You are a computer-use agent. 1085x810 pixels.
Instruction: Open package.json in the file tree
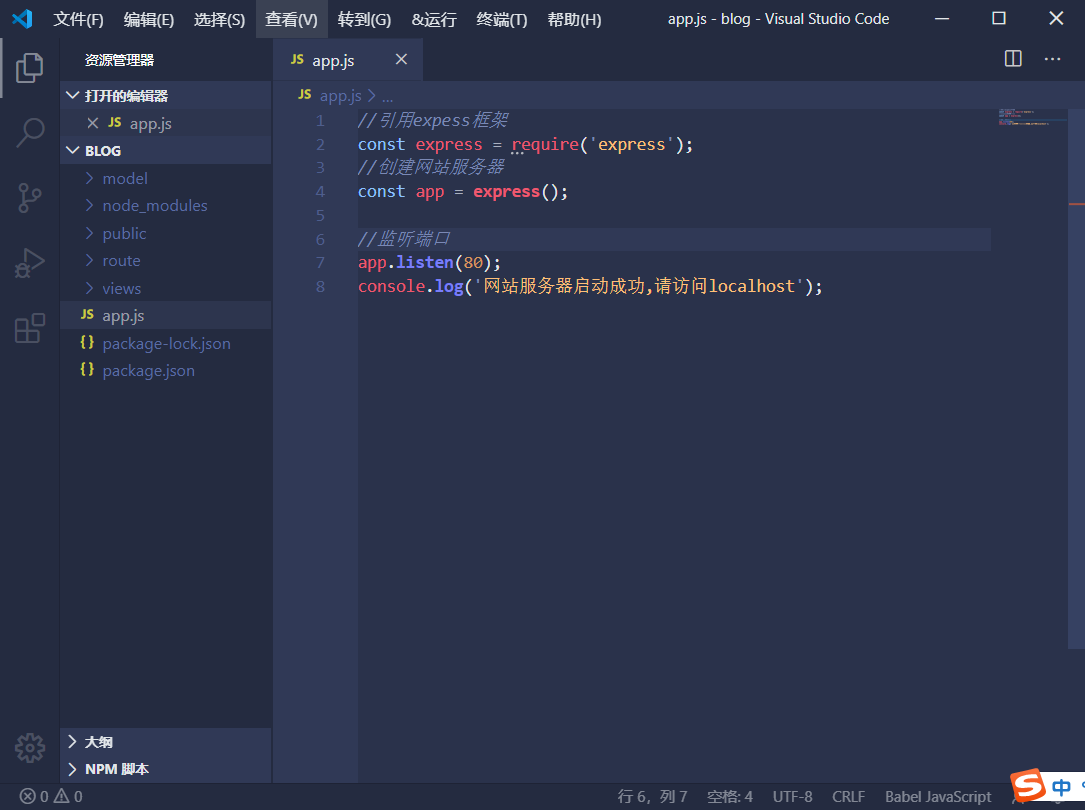point(148,371)
